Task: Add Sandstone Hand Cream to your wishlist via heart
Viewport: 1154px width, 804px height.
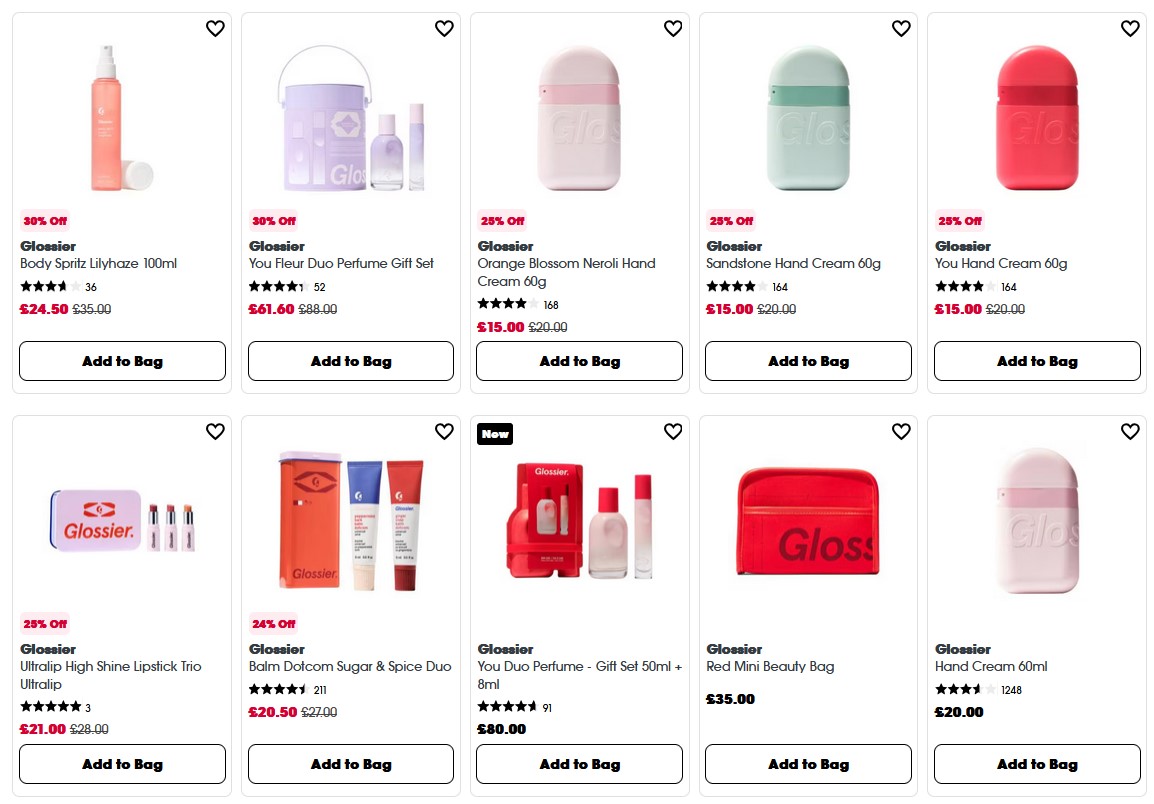Action: 901,29
